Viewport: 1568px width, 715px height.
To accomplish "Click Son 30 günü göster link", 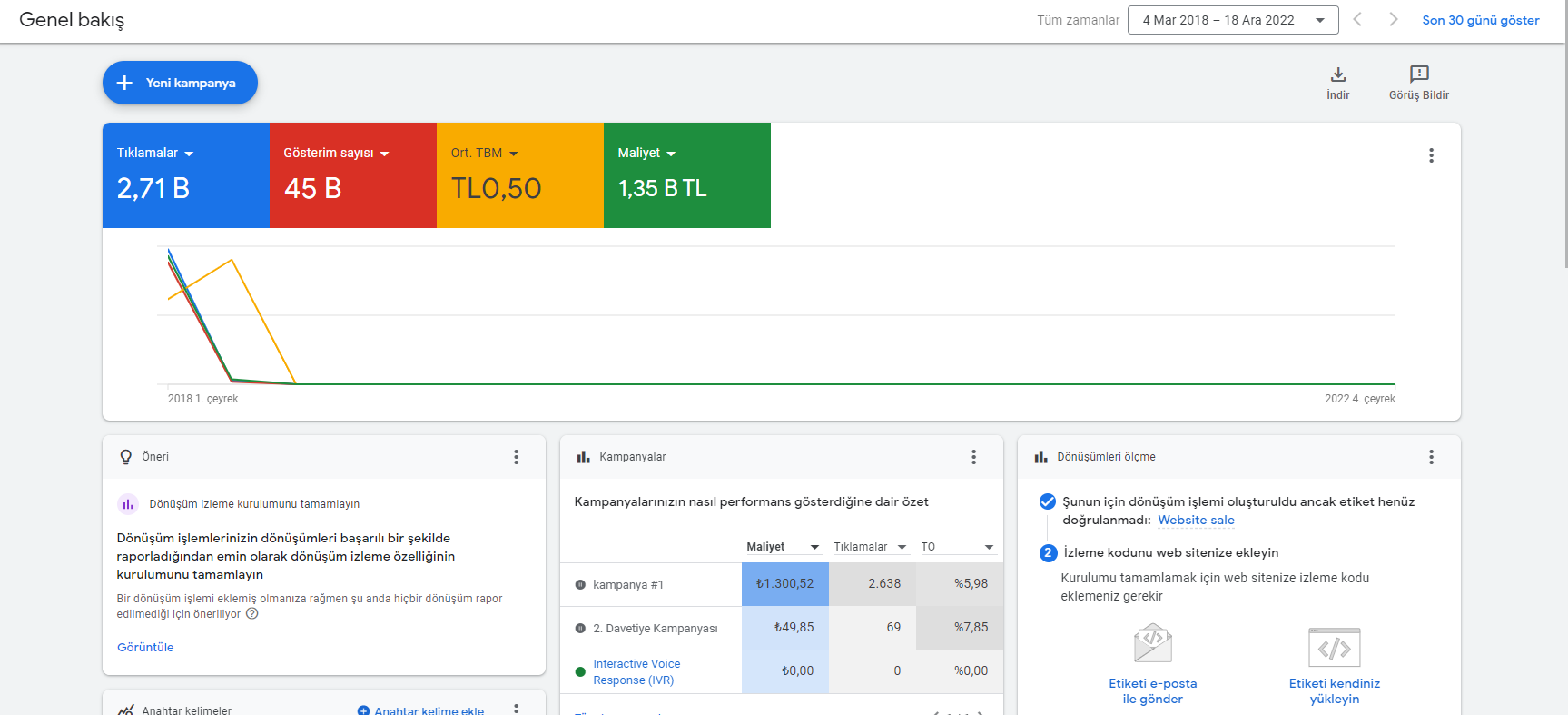I will (1480, 20).
